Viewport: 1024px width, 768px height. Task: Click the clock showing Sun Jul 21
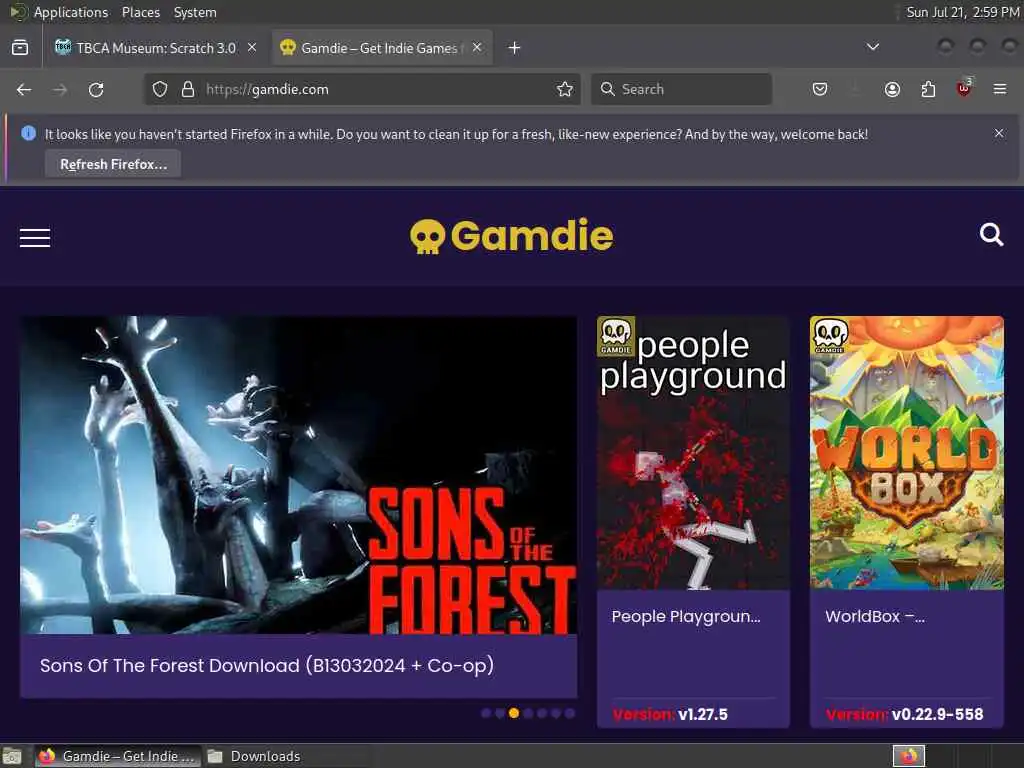click(x=963, y=12)
